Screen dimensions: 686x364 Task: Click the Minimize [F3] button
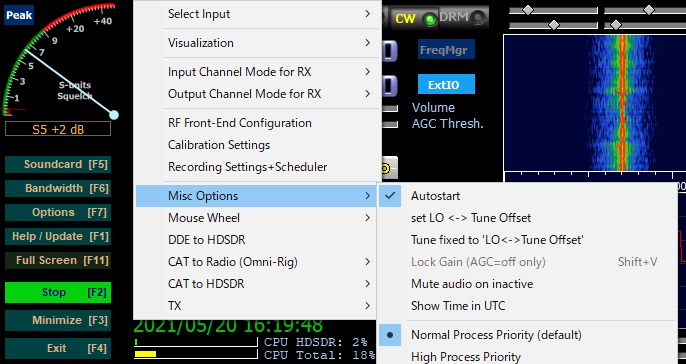[x=58, y=320]
